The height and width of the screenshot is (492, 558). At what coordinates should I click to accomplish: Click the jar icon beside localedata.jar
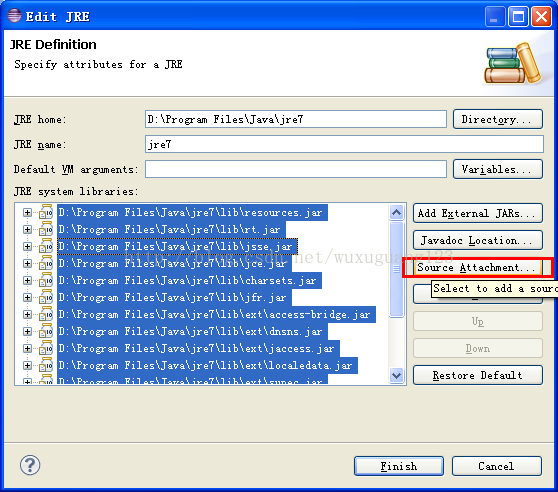[46, 365]
